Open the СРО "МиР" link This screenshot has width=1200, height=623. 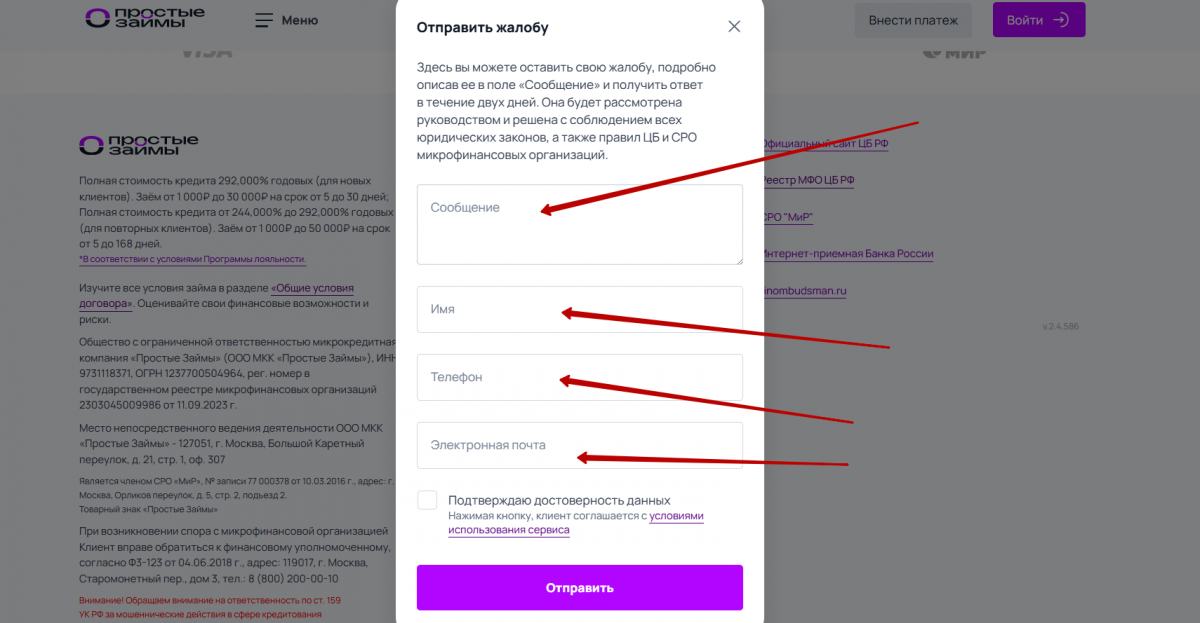(788, 217)
